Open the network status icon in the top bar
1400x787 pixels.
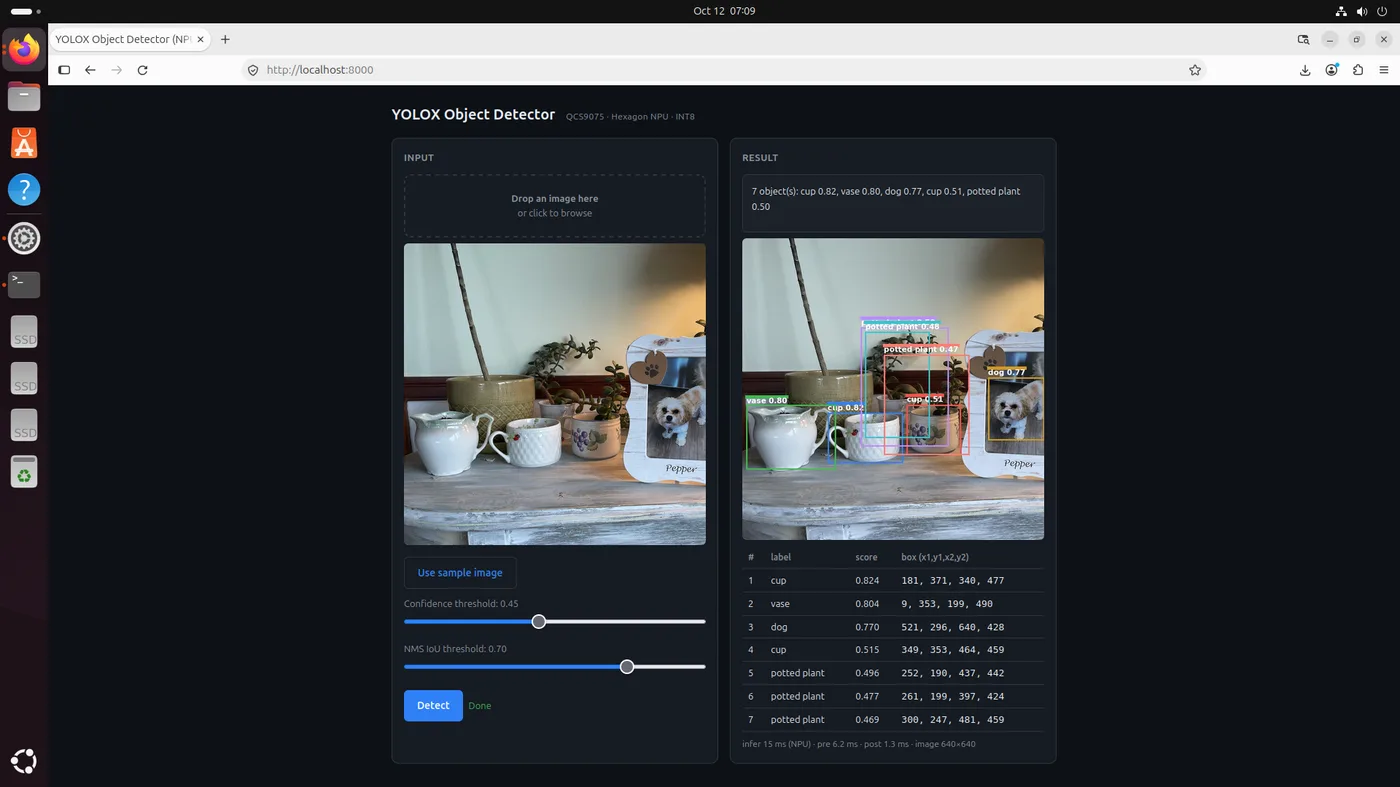(1341, 11)
